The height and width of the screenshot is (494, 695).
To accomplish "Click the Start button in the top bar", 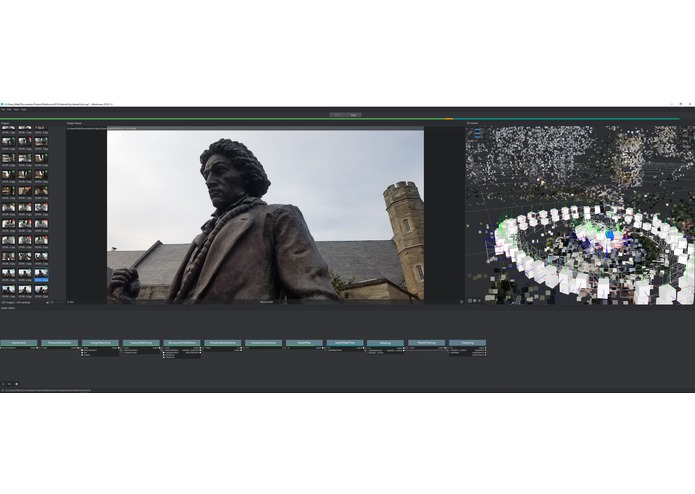I will pos(337,115).
